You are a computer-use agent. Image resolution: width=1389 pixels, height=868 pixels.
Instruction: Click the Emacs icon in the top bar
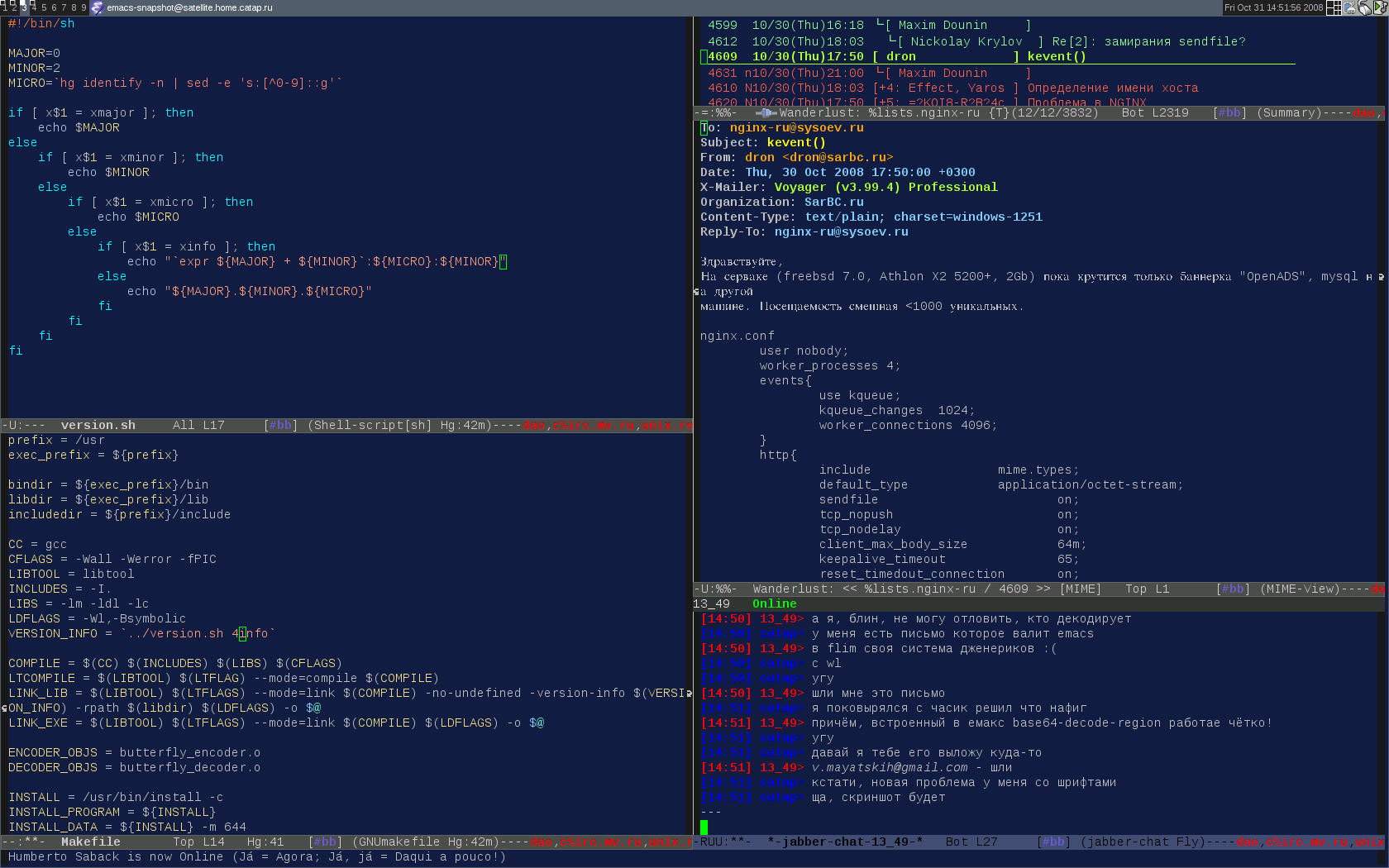coord(97,7)
